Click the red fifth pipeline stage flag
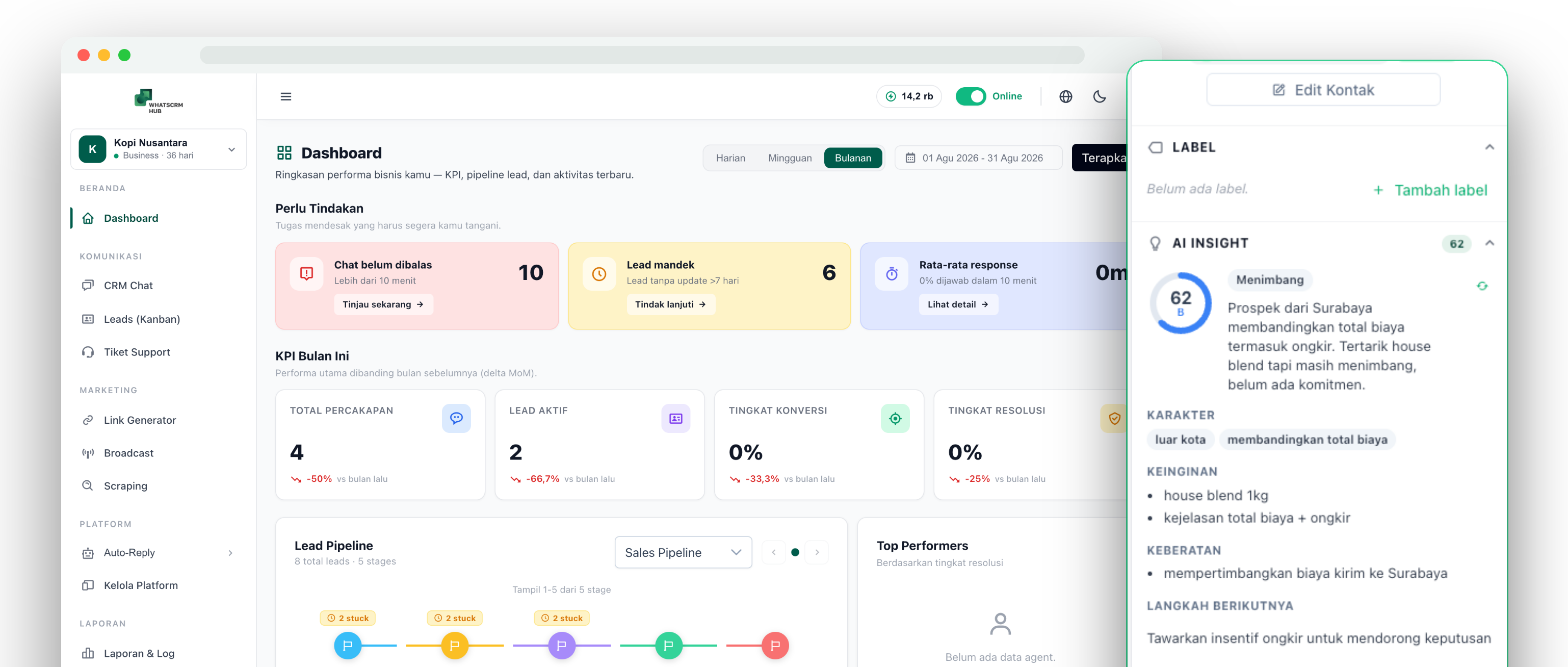 [775, 645]
